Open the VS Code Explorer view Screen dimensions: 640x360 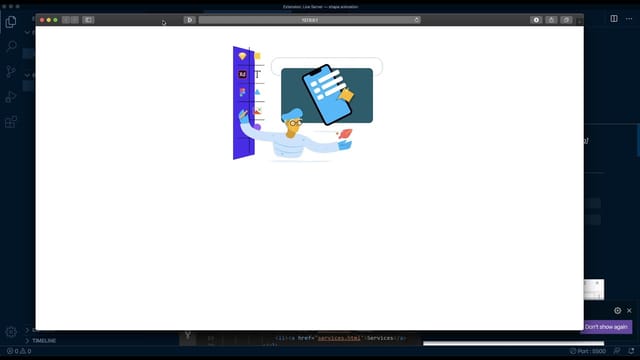pos(11,22)
